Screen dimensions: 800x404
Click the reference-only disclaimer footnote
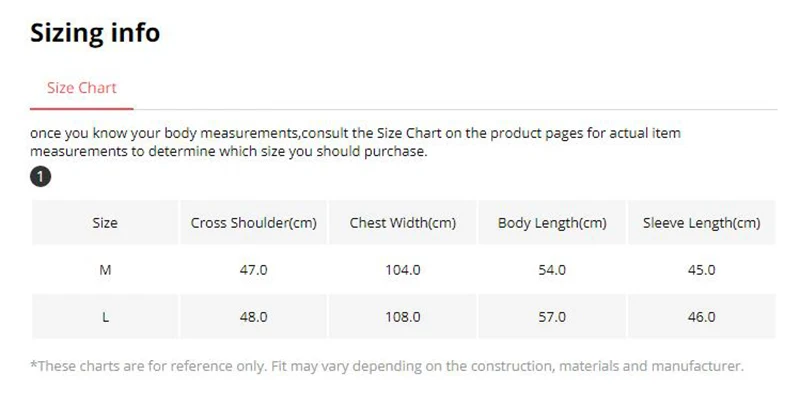tap(387, 367)
